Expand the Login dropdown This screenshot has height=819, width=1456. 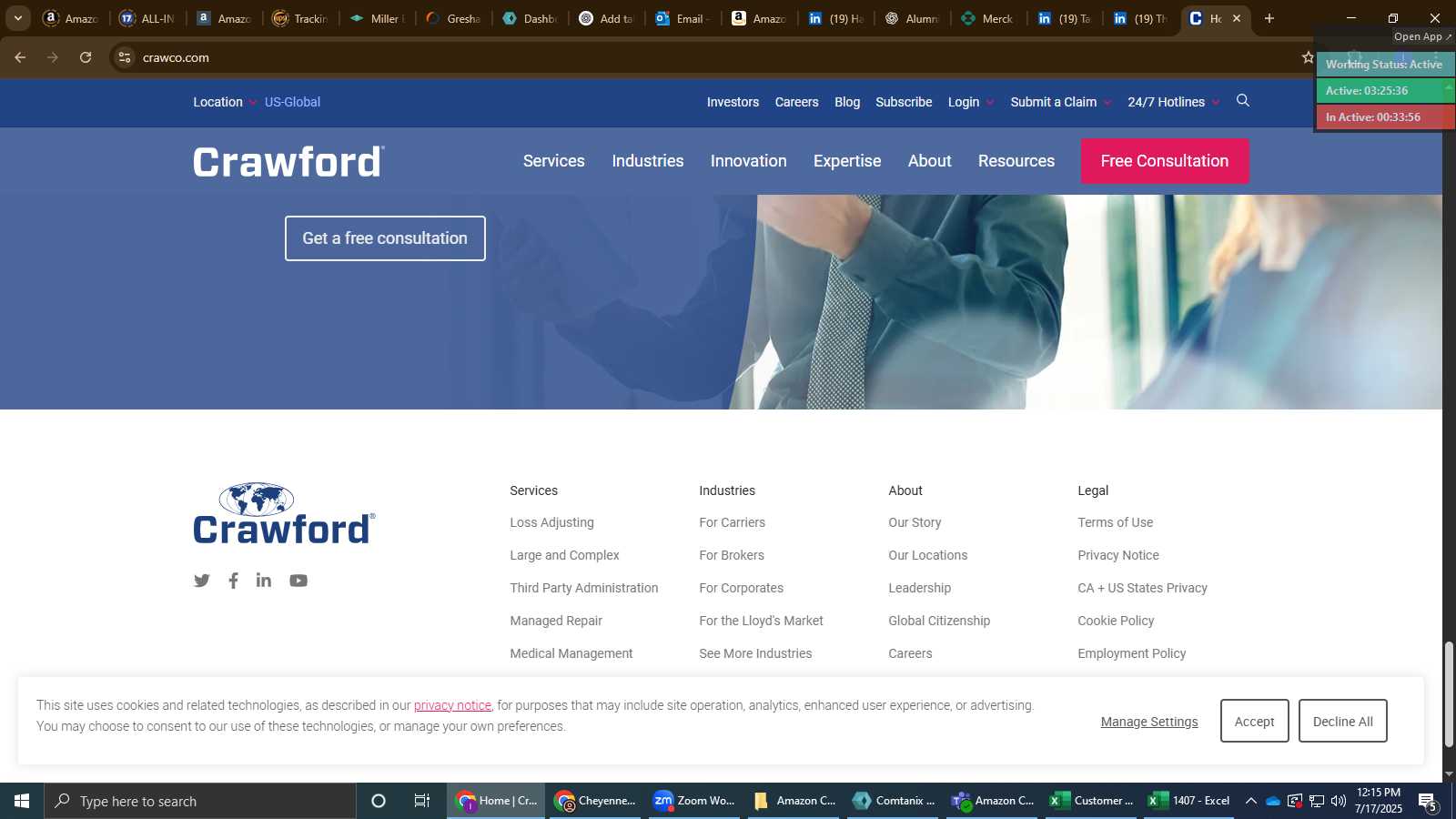(971, 102)
